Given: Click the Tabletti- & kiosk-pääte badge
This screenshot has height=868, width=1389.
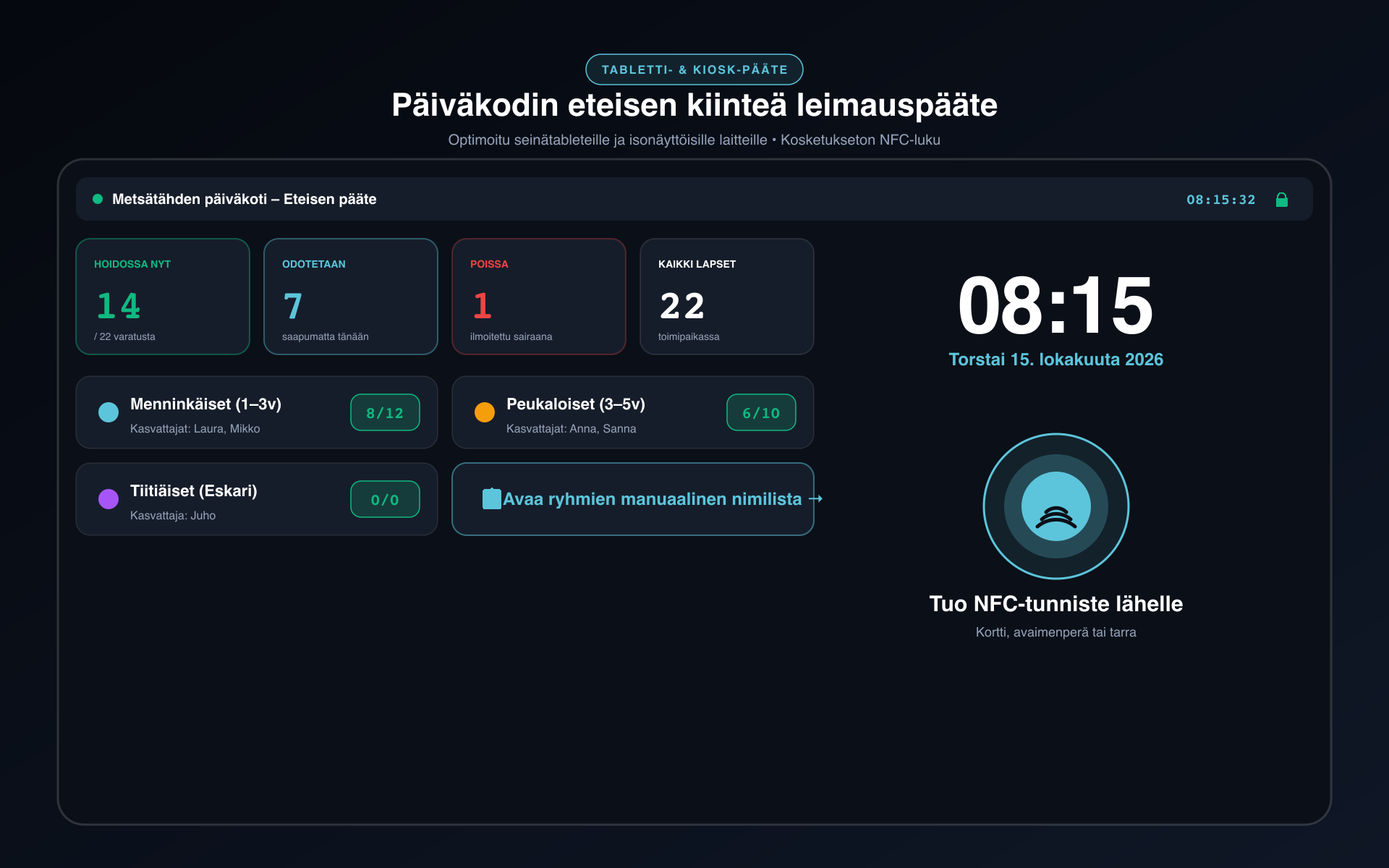Looking at the screenshot, I should [694, 69].
